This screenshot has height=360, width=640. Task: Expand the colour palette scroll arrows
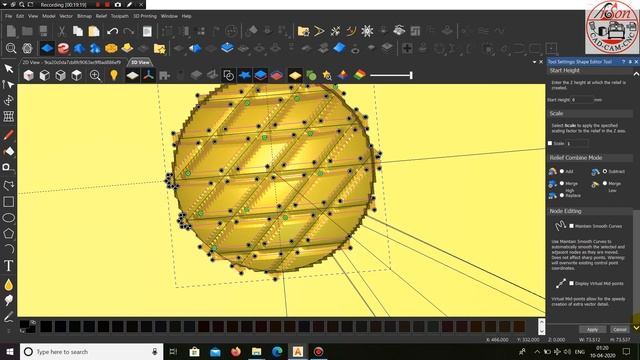pos(542,327)
